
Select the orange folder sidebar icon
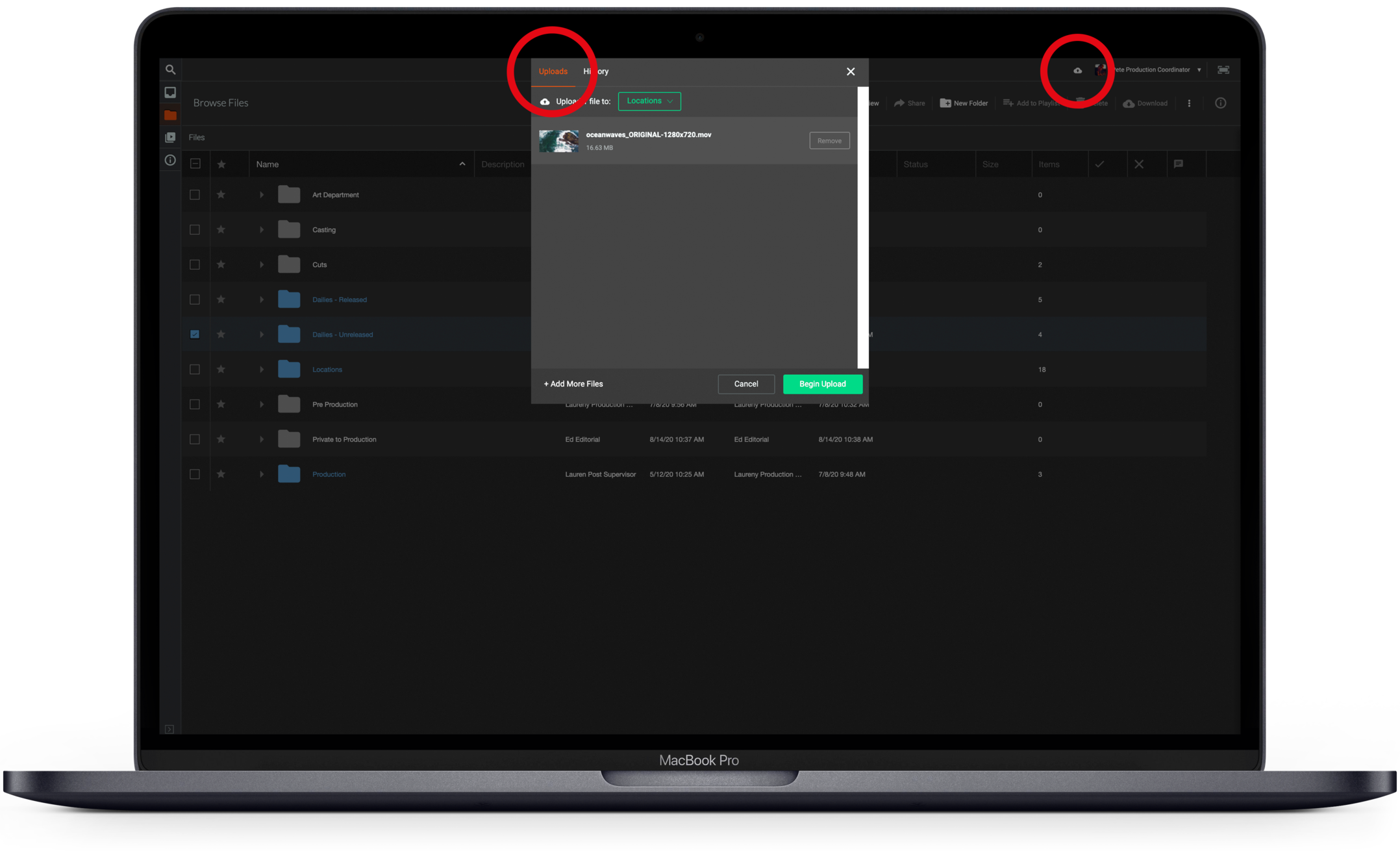pyautogui.click(x=170, y=115)
